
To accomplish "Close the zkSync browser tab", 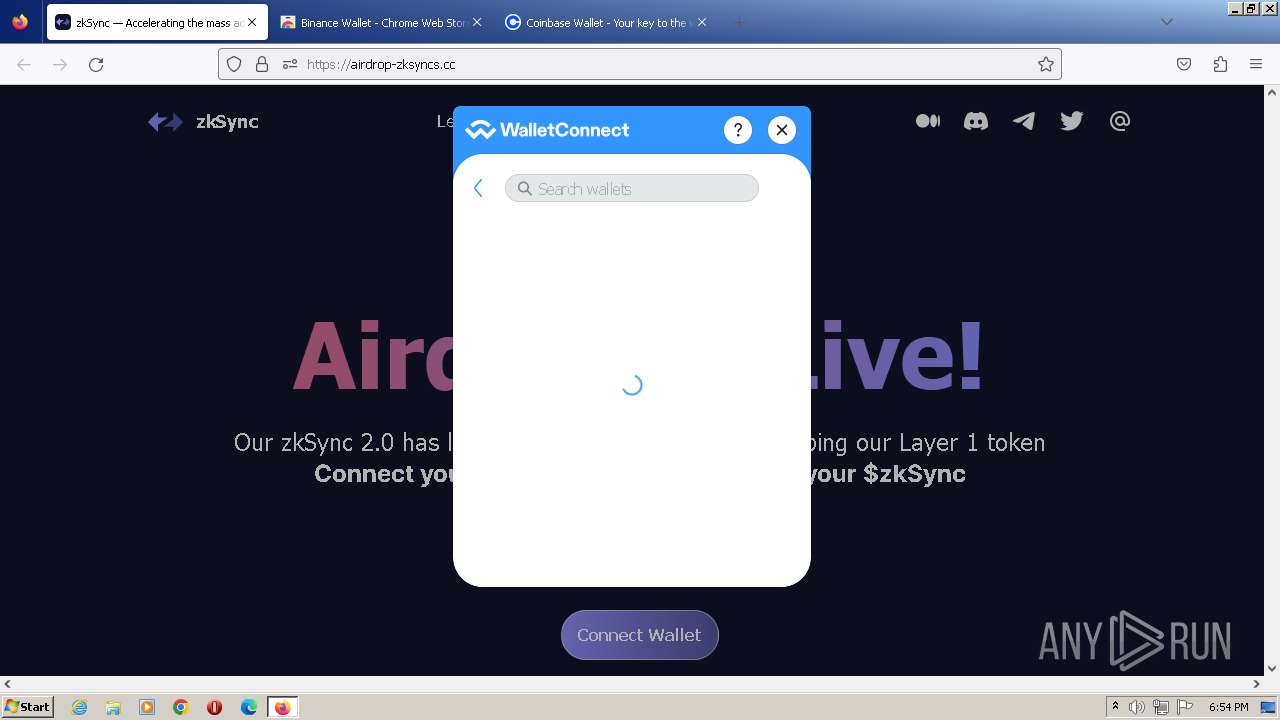I will 252,22.
